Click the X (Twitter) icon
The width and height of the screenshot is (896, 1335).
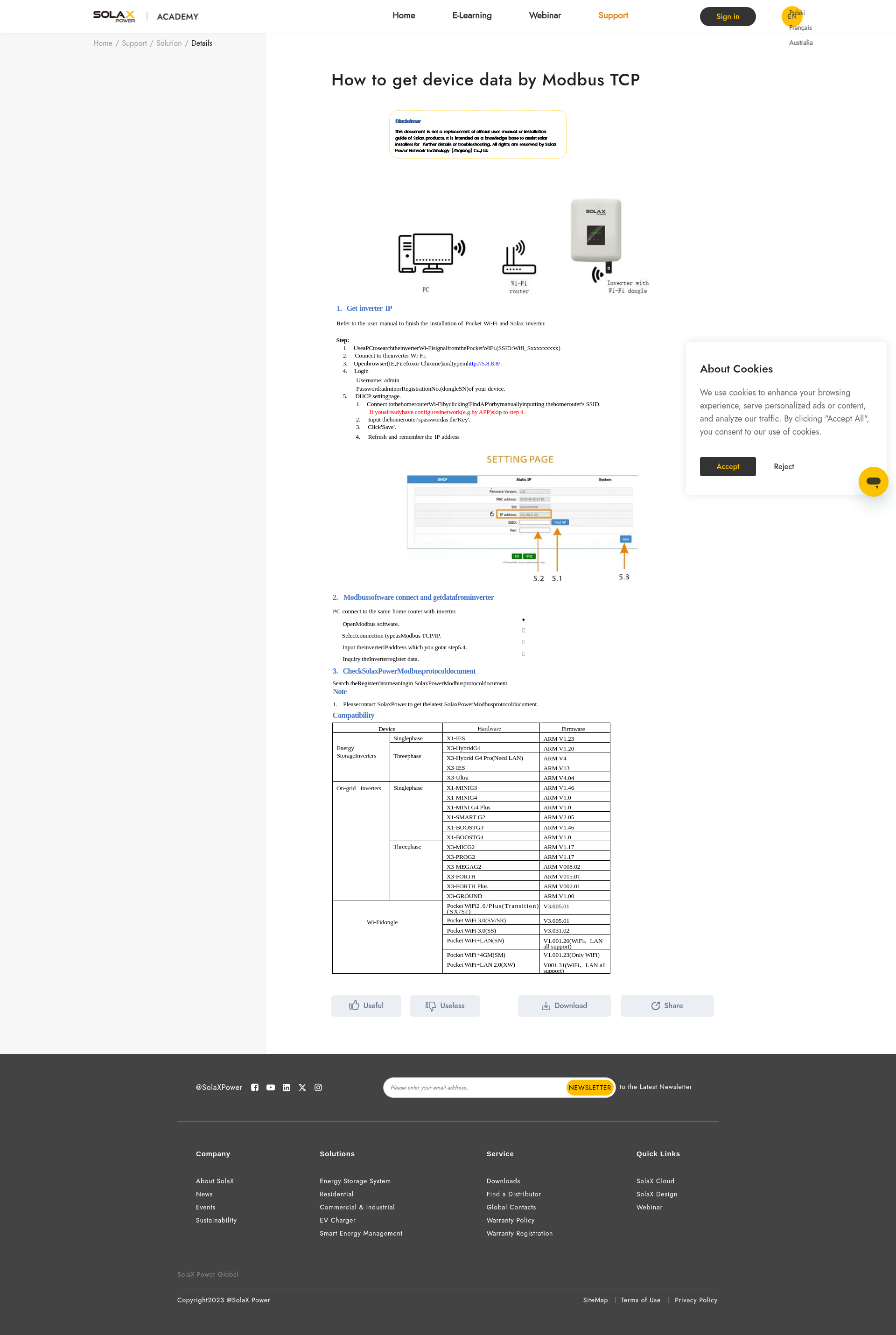click(302, 1088)
